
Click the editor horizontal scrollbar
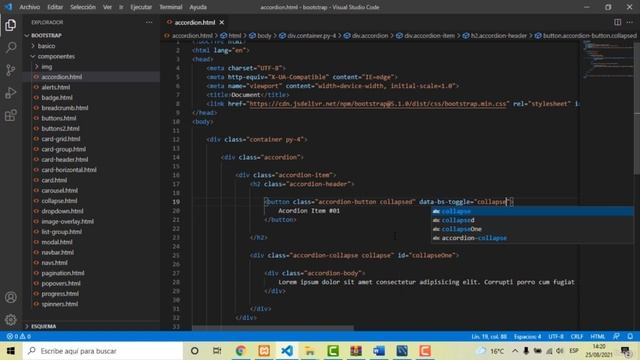tap(273, 327)
